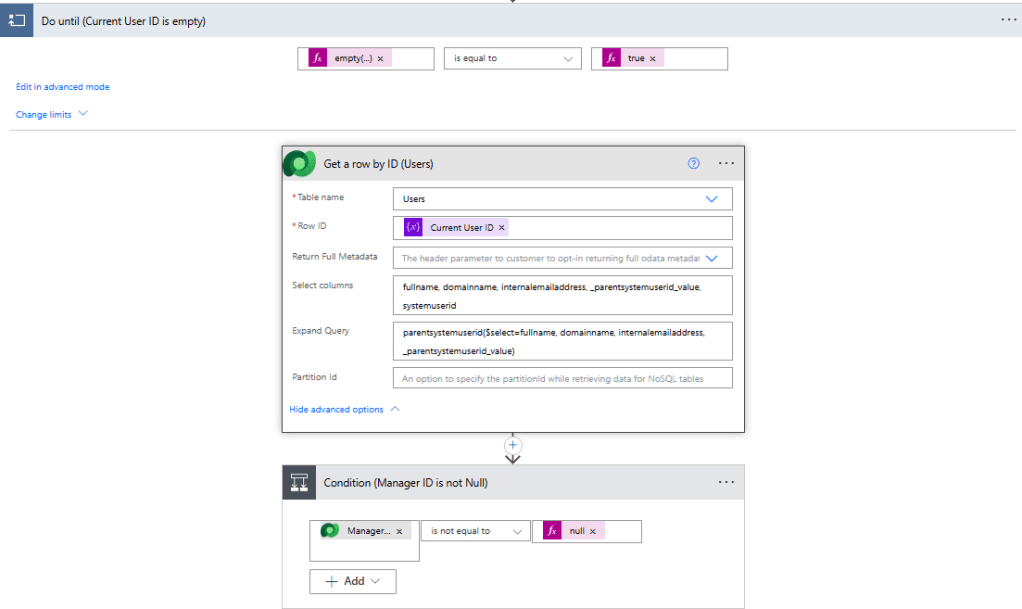This screenshot has width=1022, height=609.
Task: Open help for Get a row by ID
Action: tap(694, 163)
